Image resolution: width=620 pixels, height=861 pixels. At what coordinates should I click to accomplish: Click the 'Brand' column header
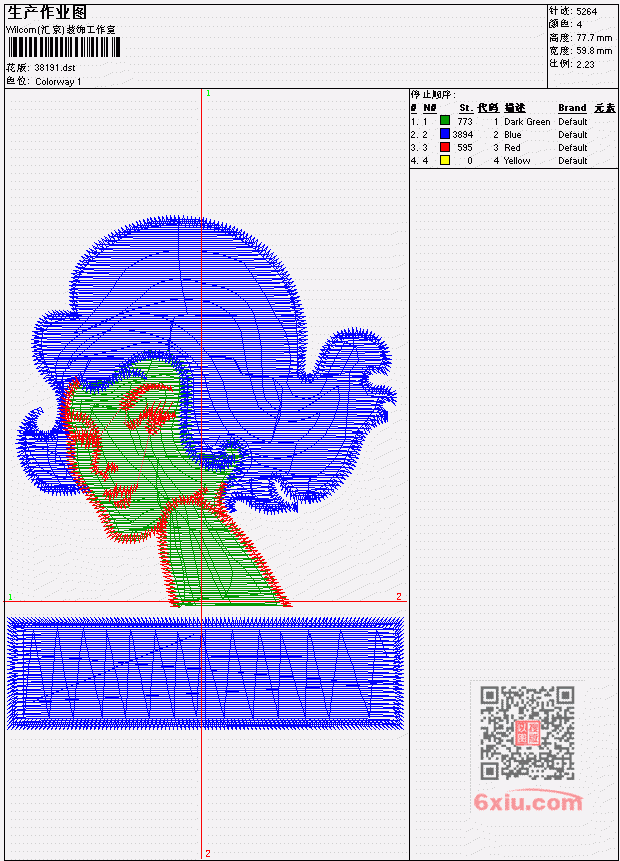point(572,108)
